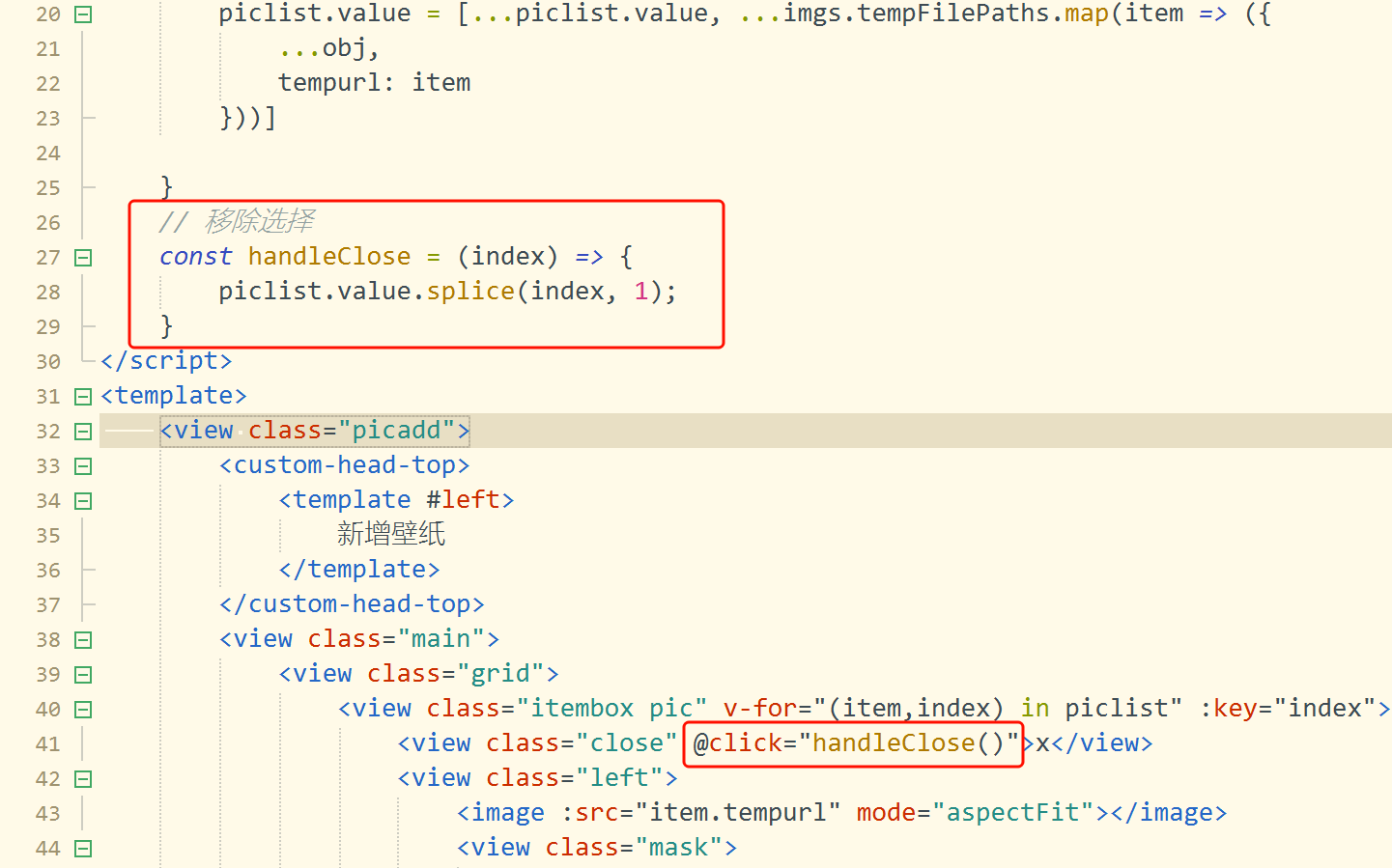
Task: Select line number 35 in the gutter
Action: tap(48, 536)
